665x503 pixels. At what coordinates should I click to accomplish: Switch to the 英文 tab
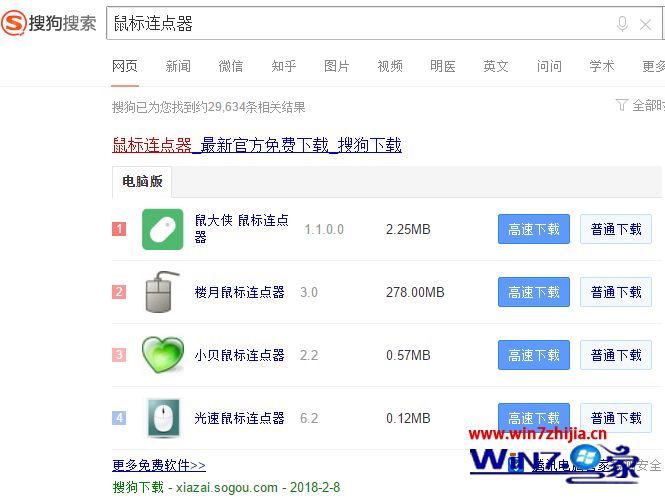point(496,66)
